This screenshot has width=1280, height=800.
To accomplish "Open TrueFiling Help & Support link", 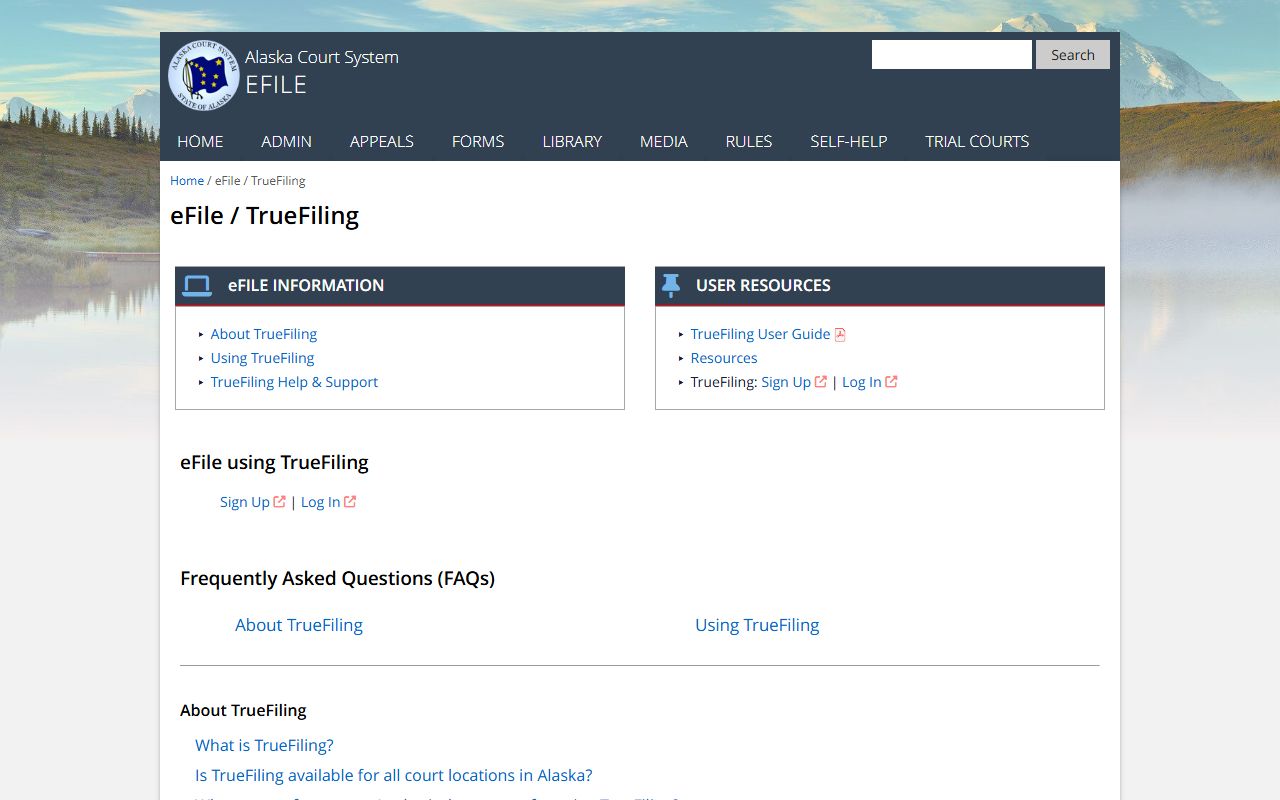I will click(294, 382).
